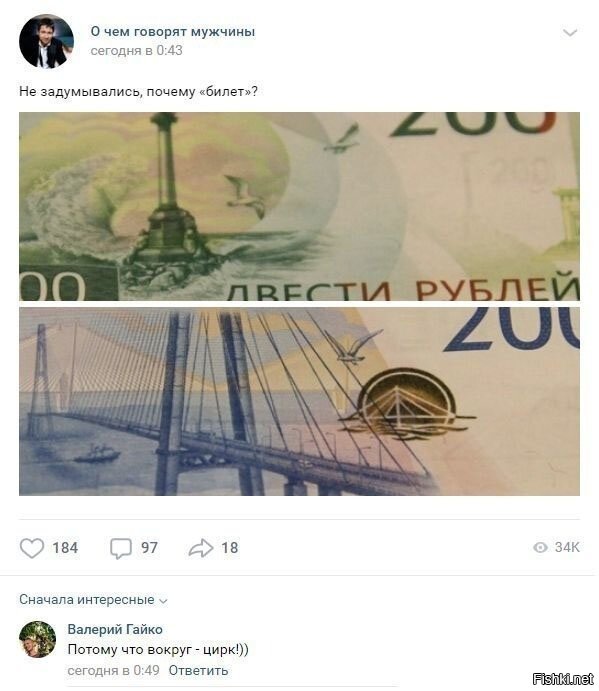Open the post timestamp сегодня в 0:43

[x=136, y=51]
